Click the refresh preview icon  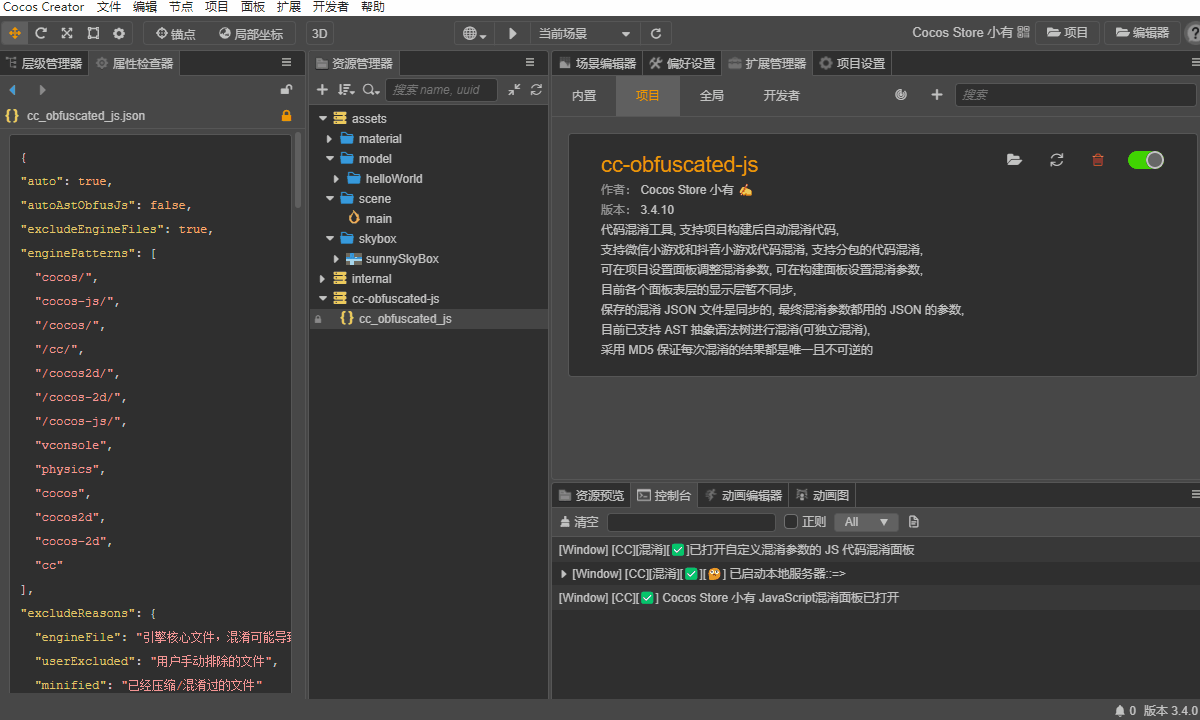tap(656, 33)
